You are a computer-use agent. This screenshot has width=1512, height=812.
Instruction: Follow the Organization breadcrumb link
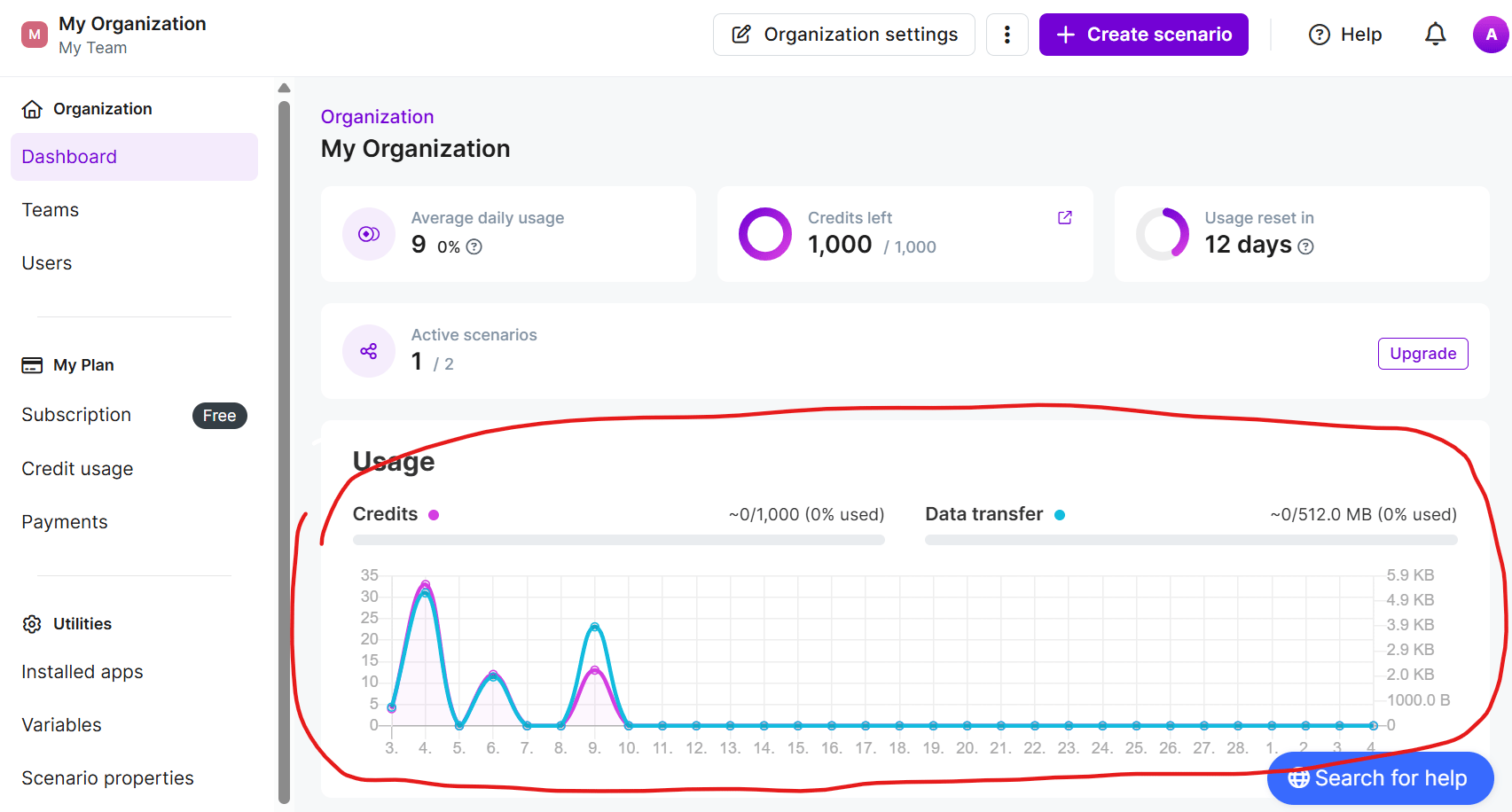pyautogui.click(x=378, y=117)
